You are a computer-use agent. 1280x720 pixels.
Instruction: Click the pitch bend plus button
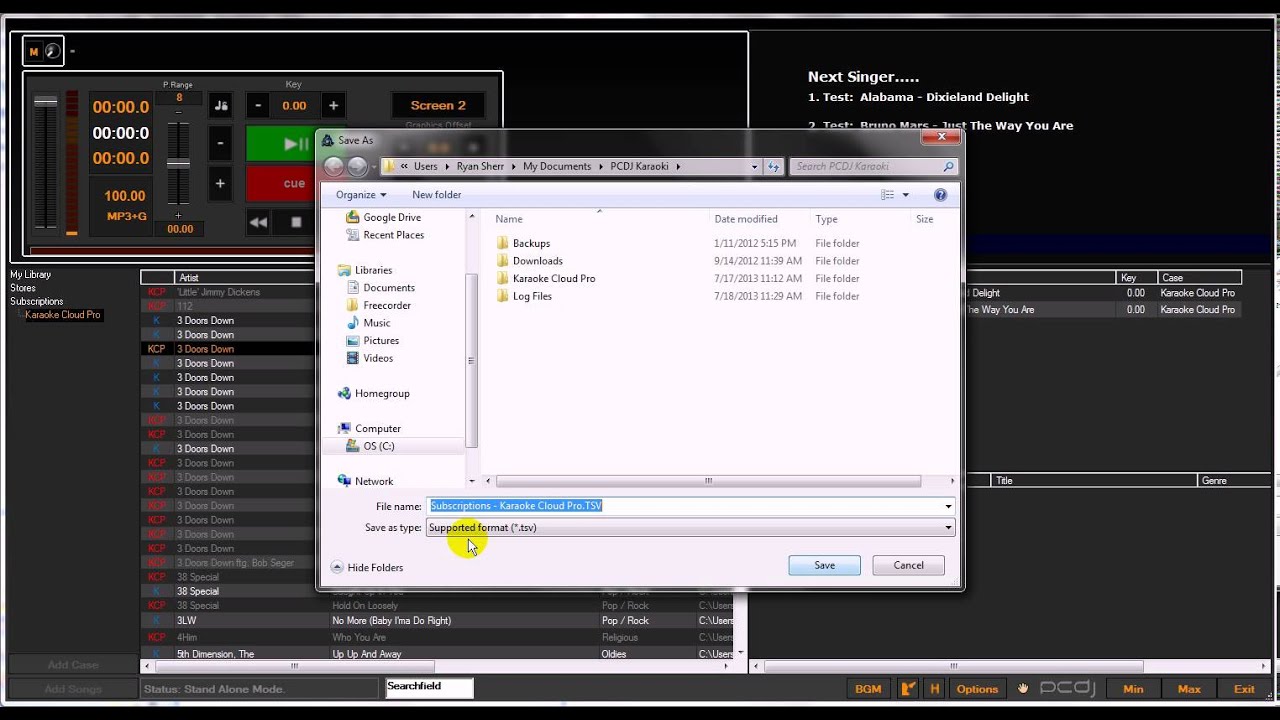click(x=220, y=184)
